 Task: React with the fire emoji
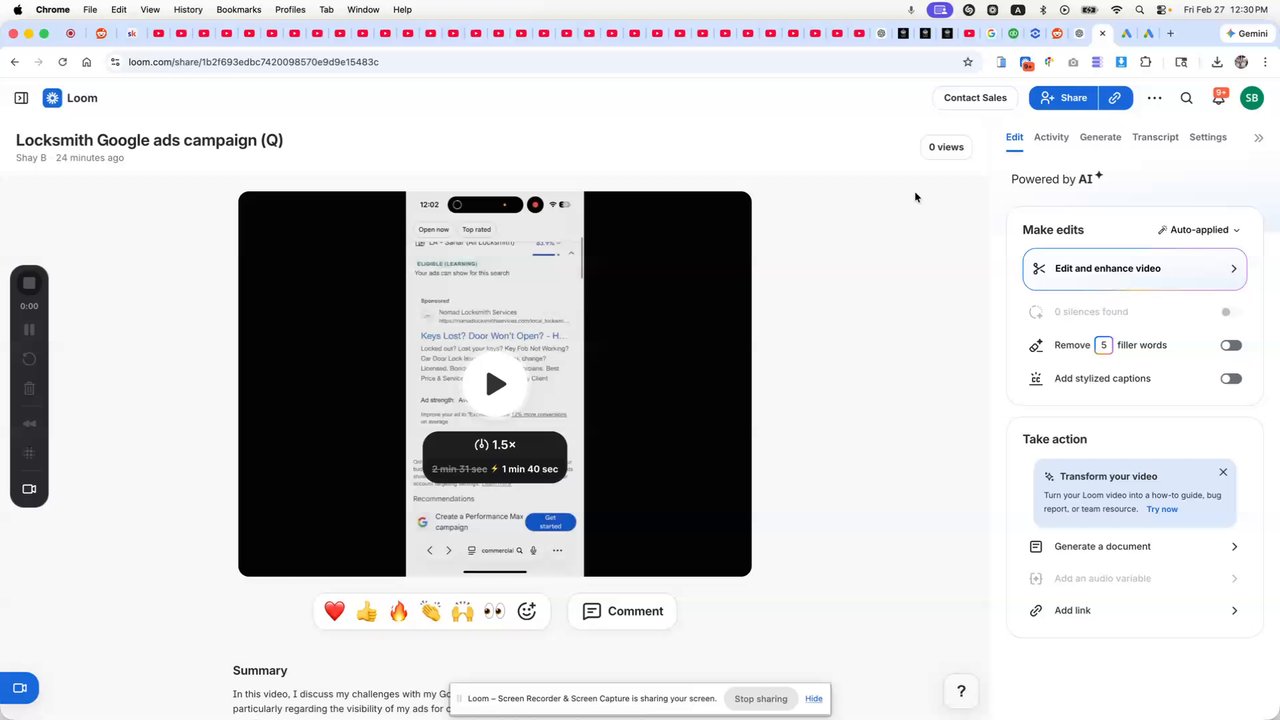[398, 611]
